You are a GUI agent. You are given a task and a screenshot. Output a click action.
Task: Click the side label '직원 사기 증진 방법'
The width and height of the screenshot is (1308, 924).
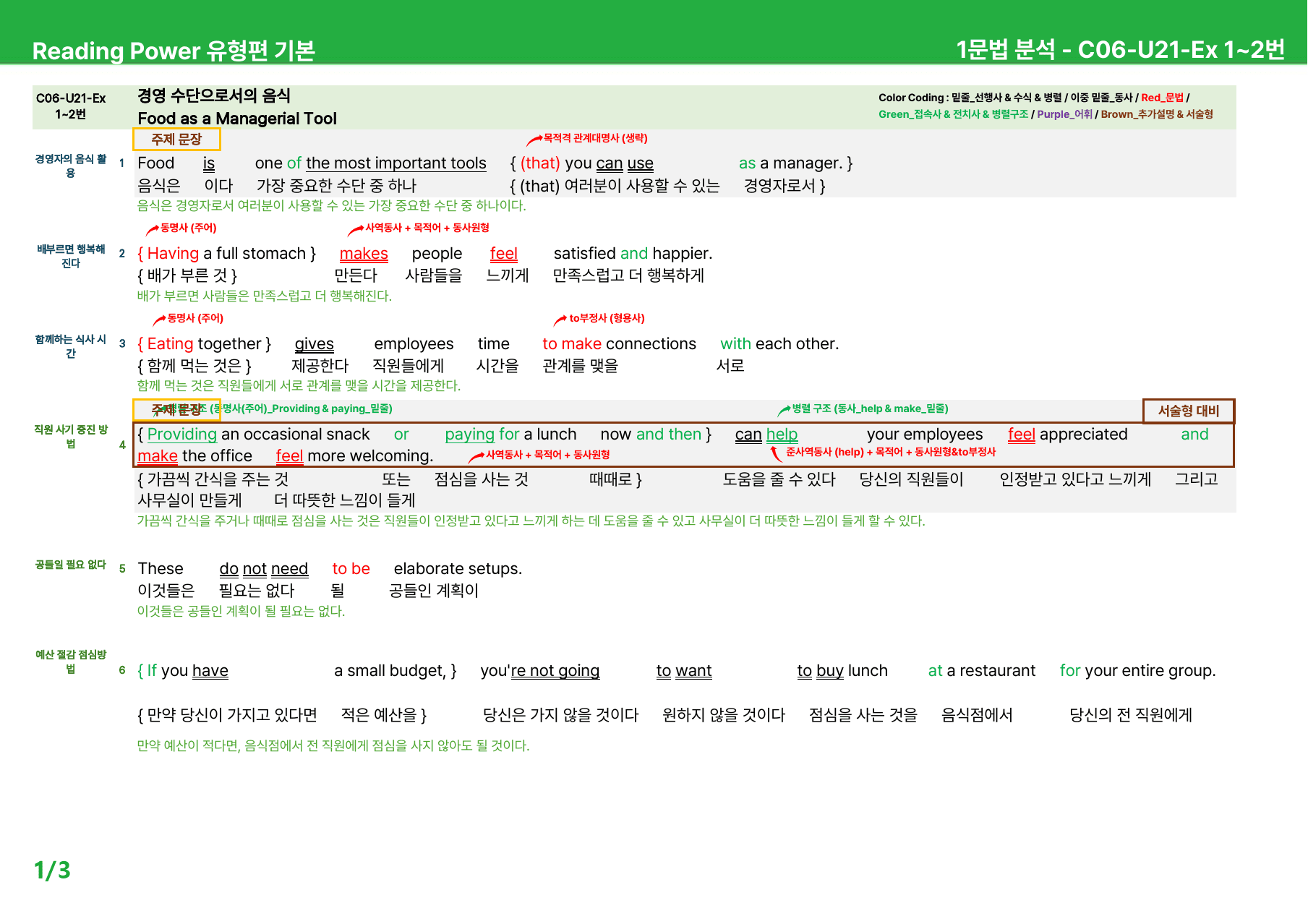71,437
